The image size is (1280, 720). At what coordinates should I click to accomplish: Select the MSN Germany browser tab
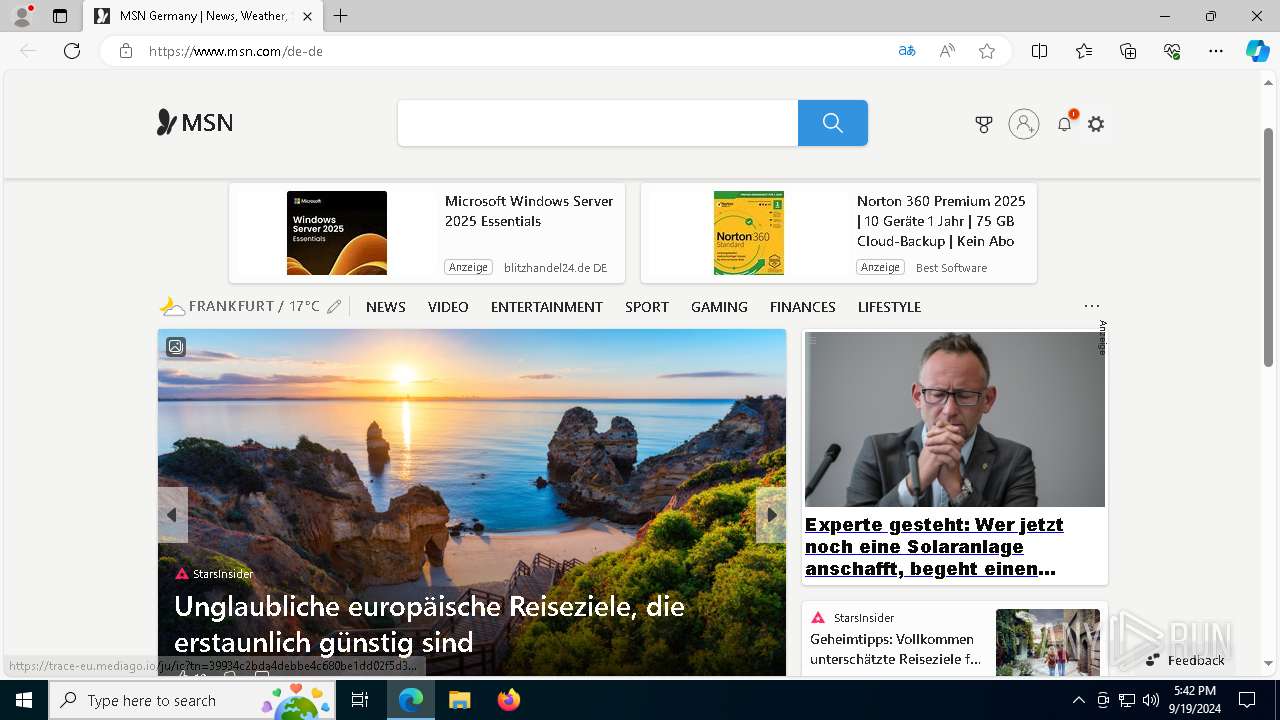point(203,16)
